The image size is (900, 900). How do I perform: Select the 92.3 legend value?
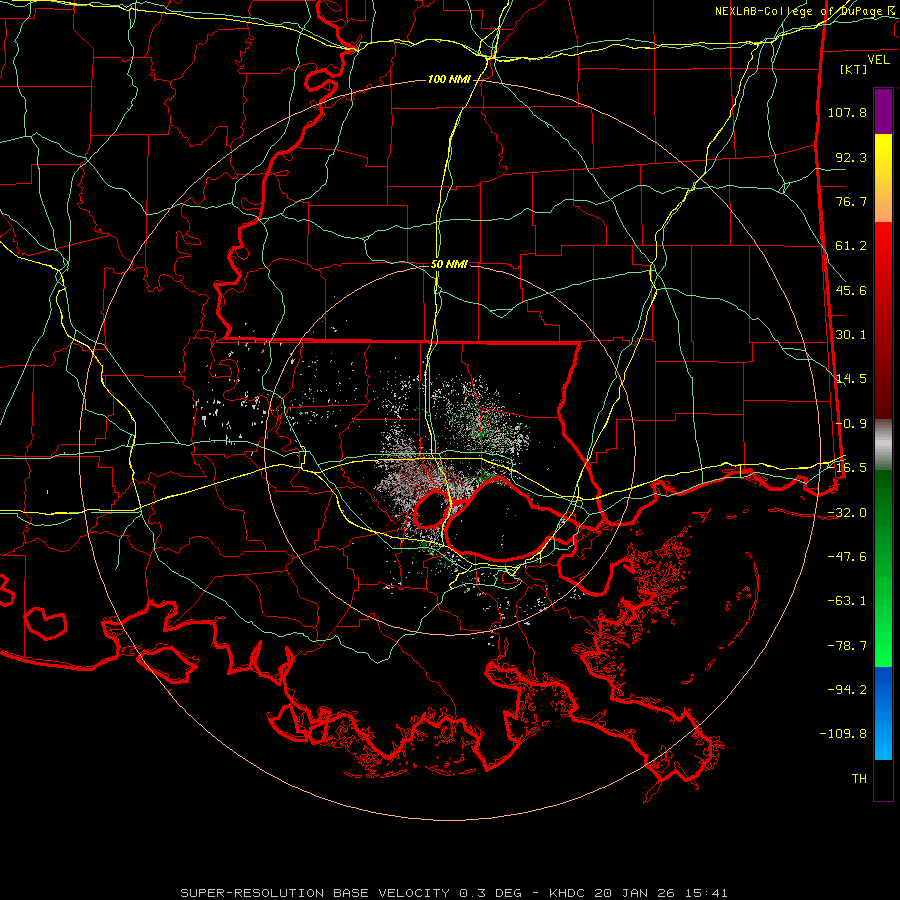click(851, 157)
